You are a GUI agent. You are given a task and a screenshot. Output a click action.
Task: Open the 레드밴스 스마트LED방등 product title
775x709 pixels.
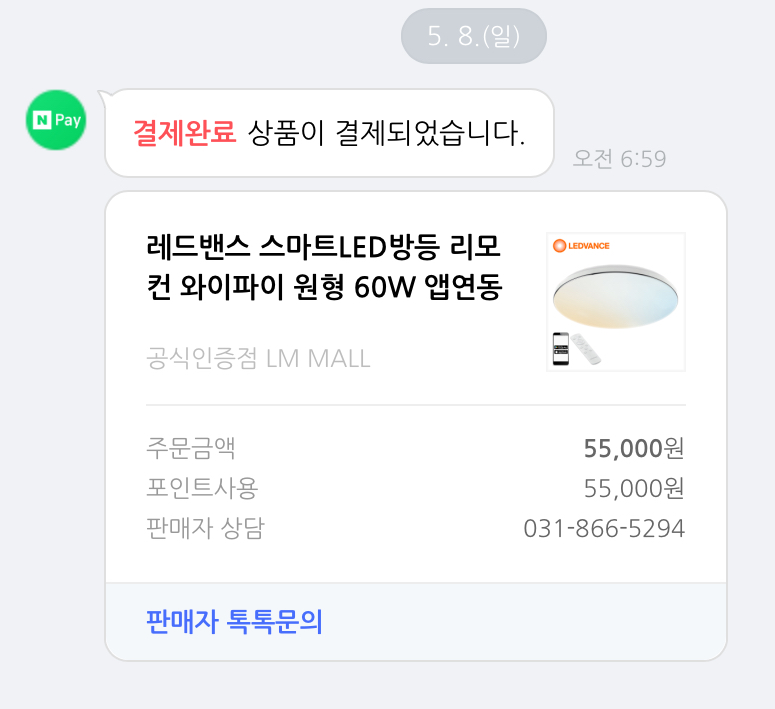point(324,265)
